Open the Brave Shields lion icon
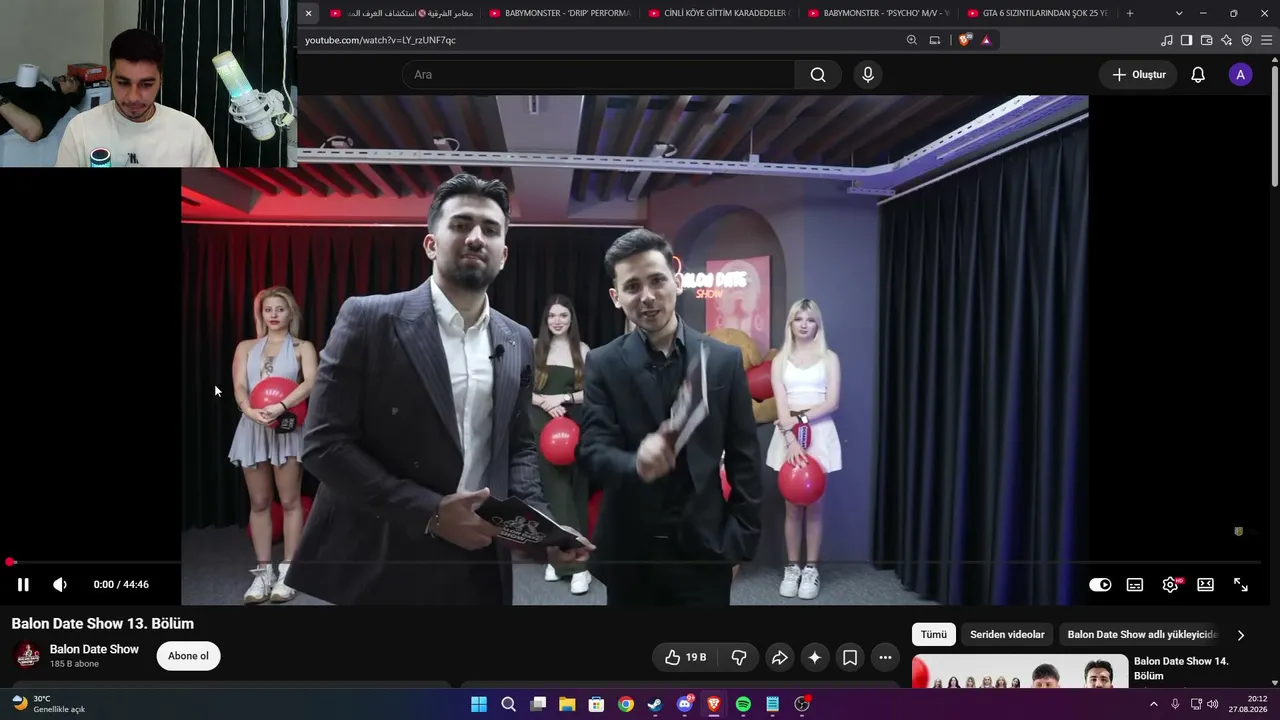Image resolution: width=1280 pixels, height=720 pixels. pyautogui.click(x=965, y=40)
